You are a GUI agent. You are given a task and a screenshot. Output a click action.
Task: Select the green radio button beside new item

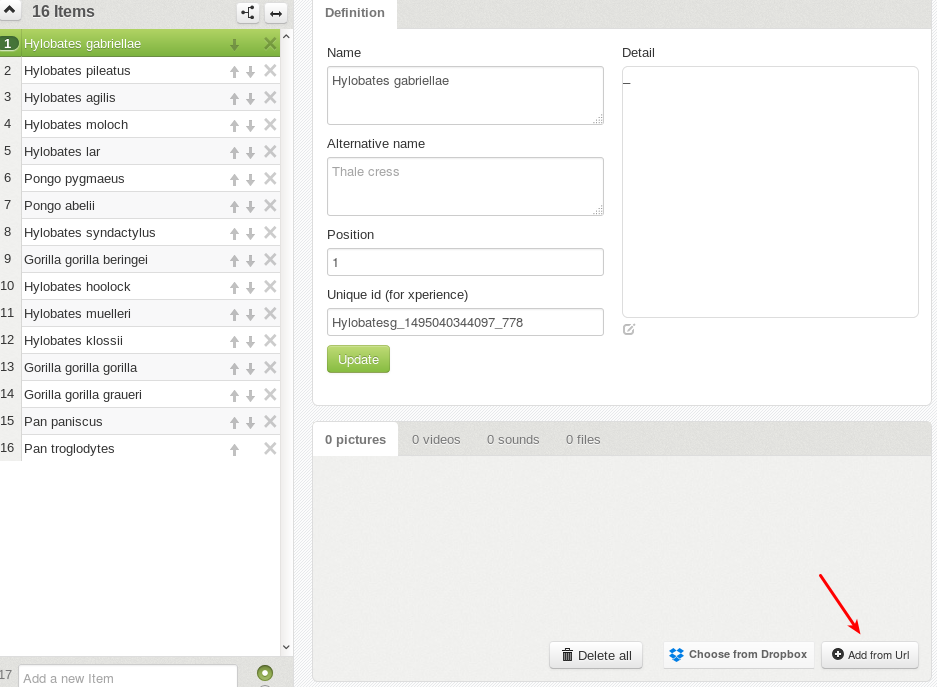(x=265, y=673)
